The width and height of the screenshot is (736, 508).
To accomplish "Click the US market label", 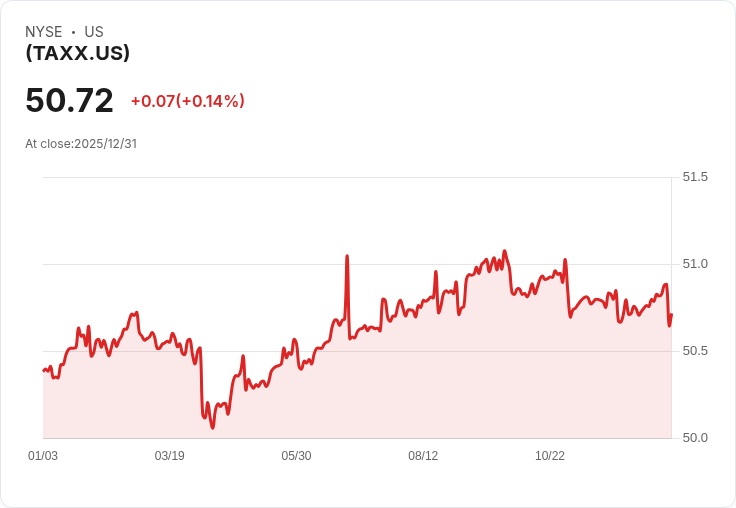I will pyautogui.click(x=94, y=32).
